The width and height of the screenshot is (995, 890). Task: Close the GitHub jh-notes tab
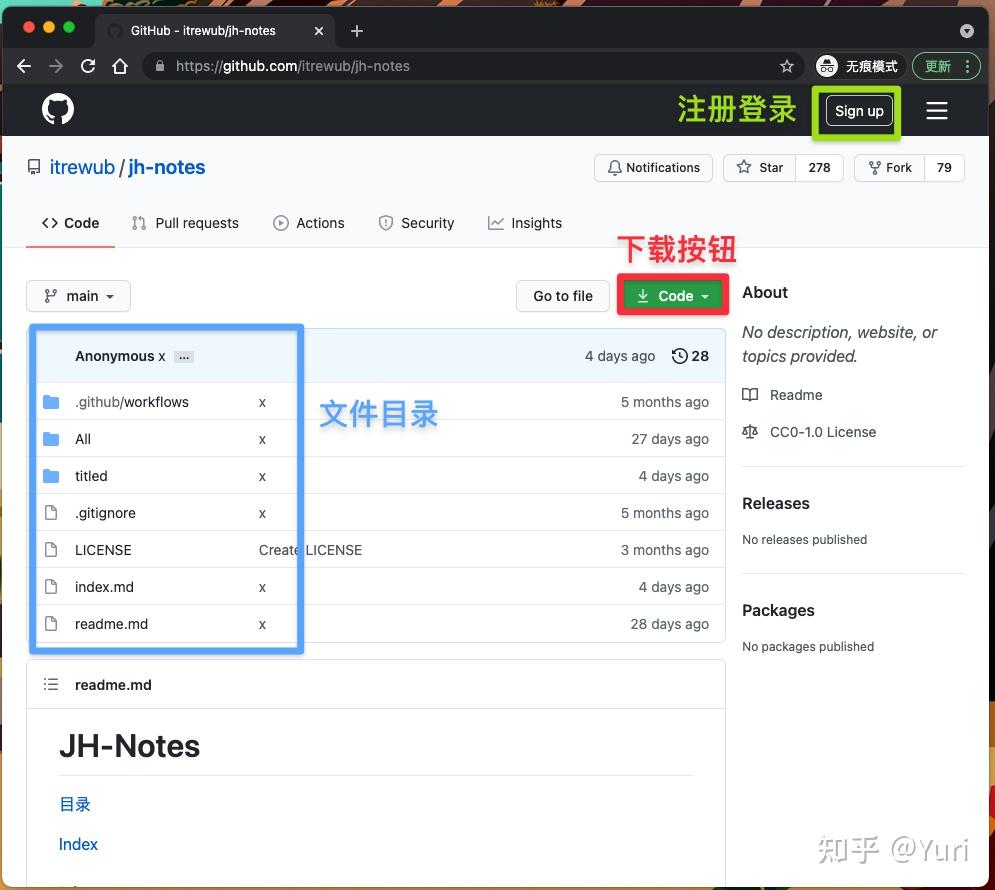tap(319, 30)
